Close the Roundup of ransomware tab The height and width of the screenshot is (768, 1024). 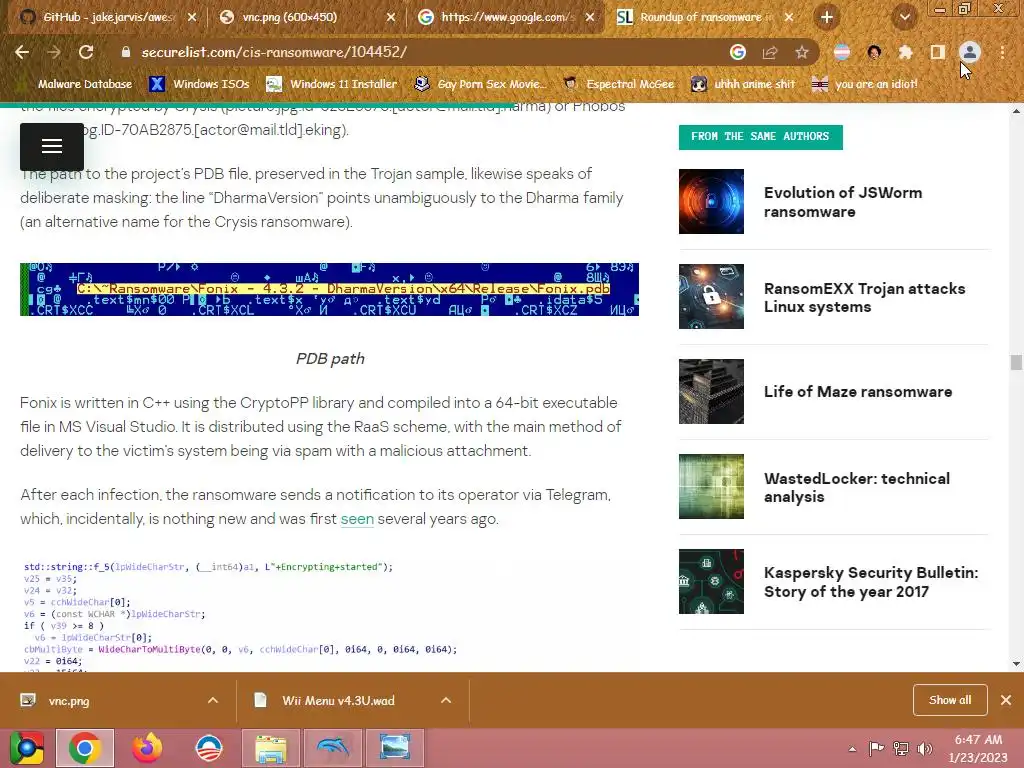click(x=789, y=17)
